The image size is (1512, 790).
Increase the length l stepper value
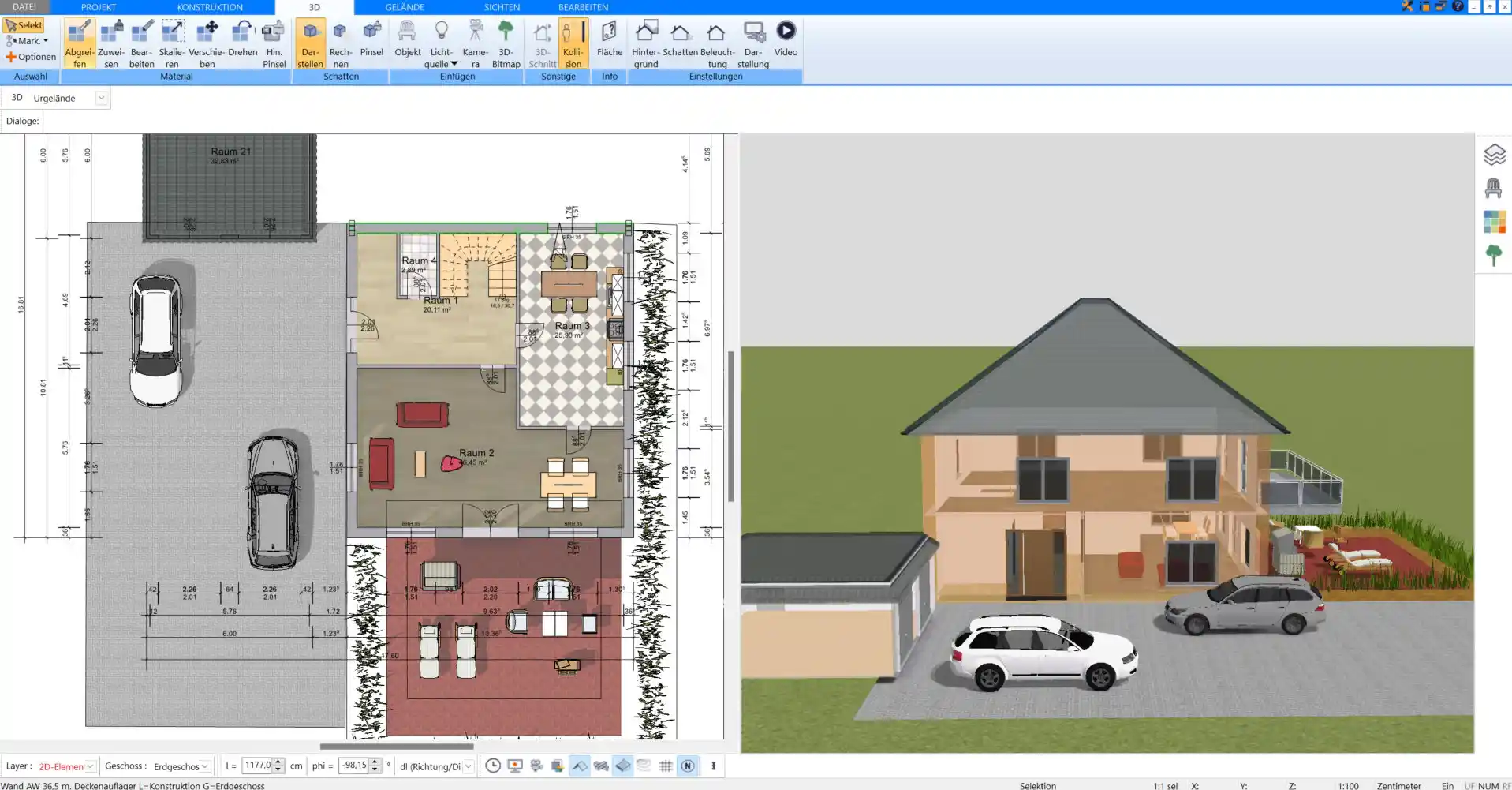click(278, 762)
